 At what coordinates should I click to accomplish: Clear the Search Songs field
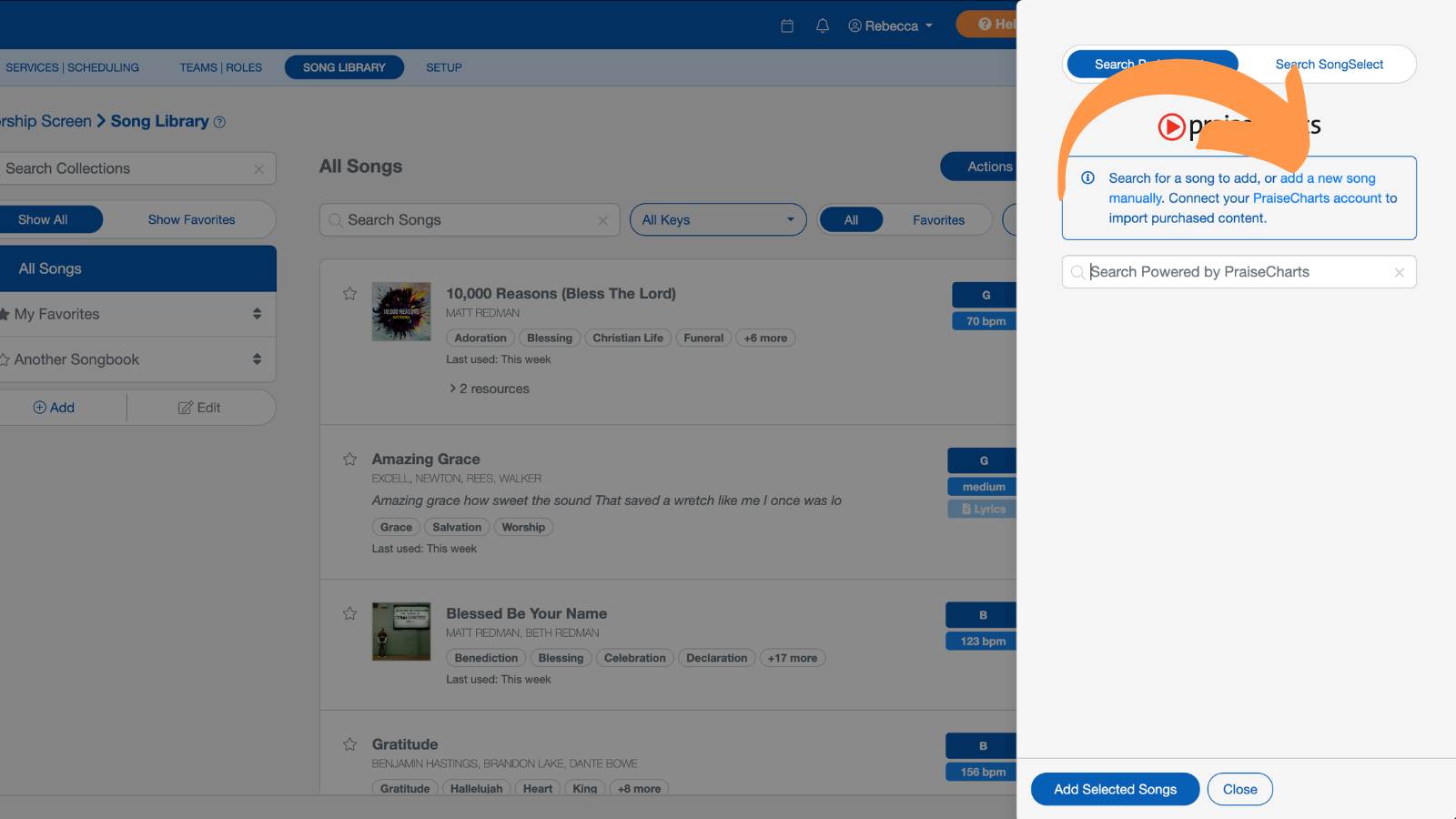coord(602,220)
